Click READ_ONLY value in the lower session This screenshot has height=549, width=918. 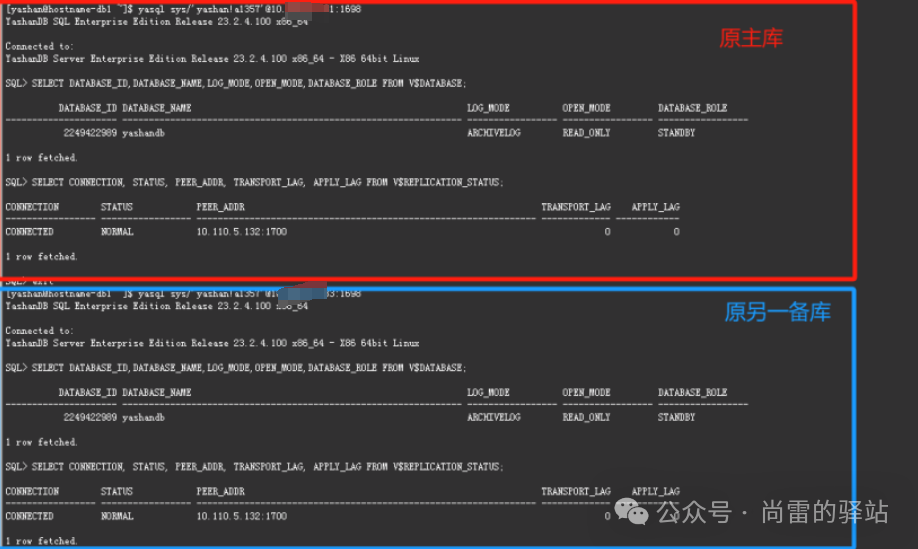tap(586, 417)
